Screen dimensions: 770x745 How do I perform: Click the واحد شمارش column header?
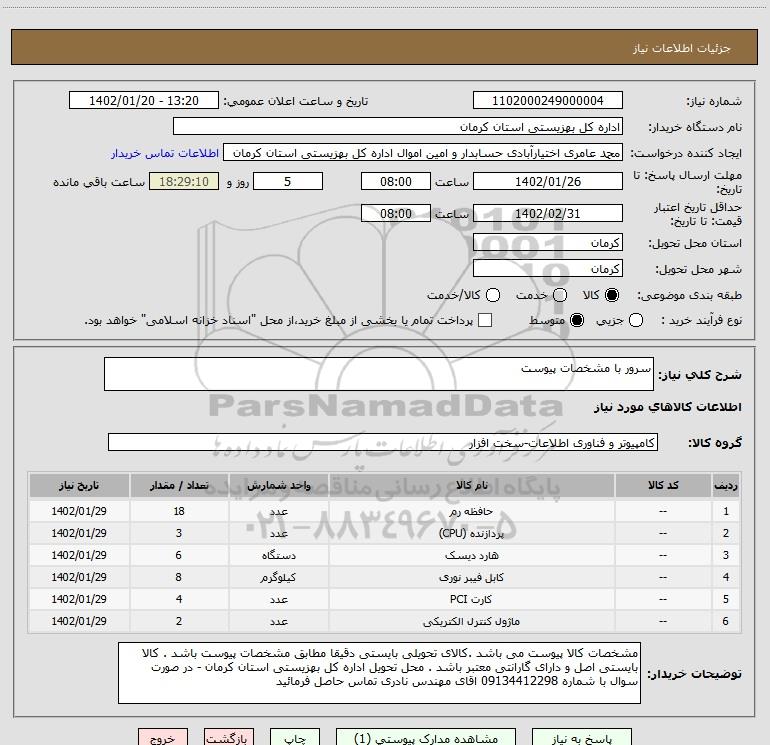278,485
